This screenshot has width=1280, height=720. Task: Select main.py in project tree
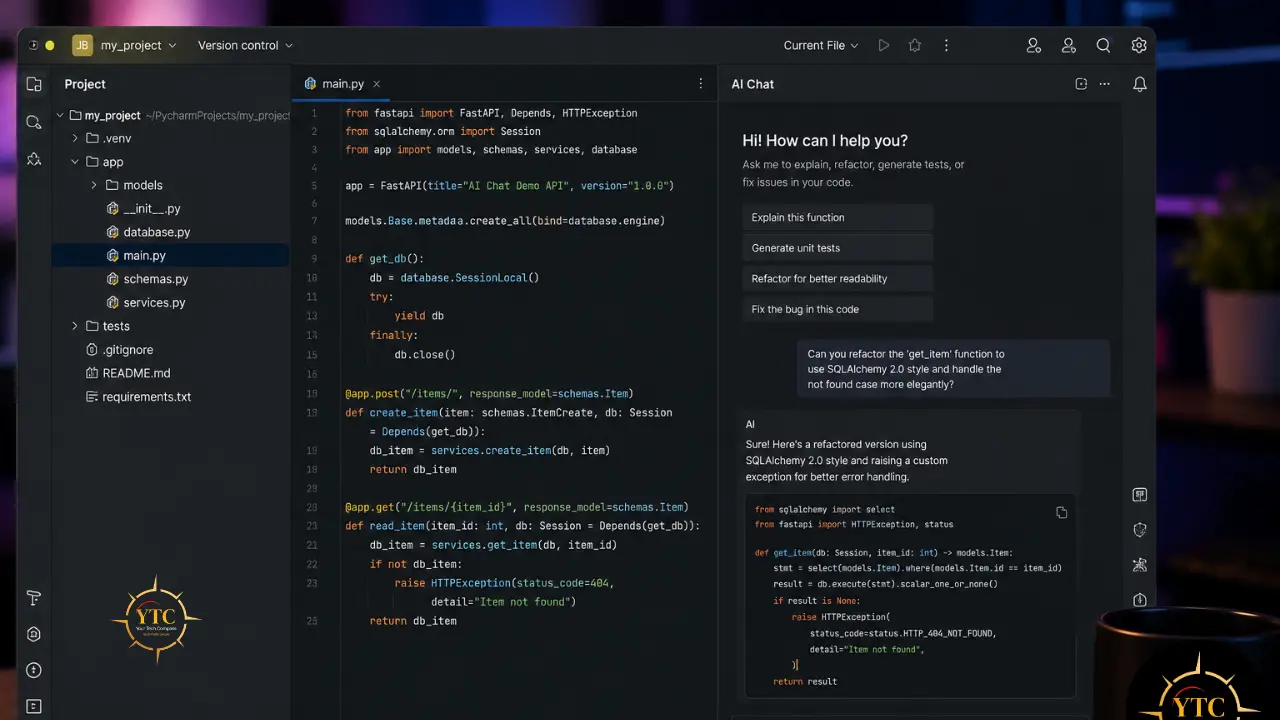(171, 256)
